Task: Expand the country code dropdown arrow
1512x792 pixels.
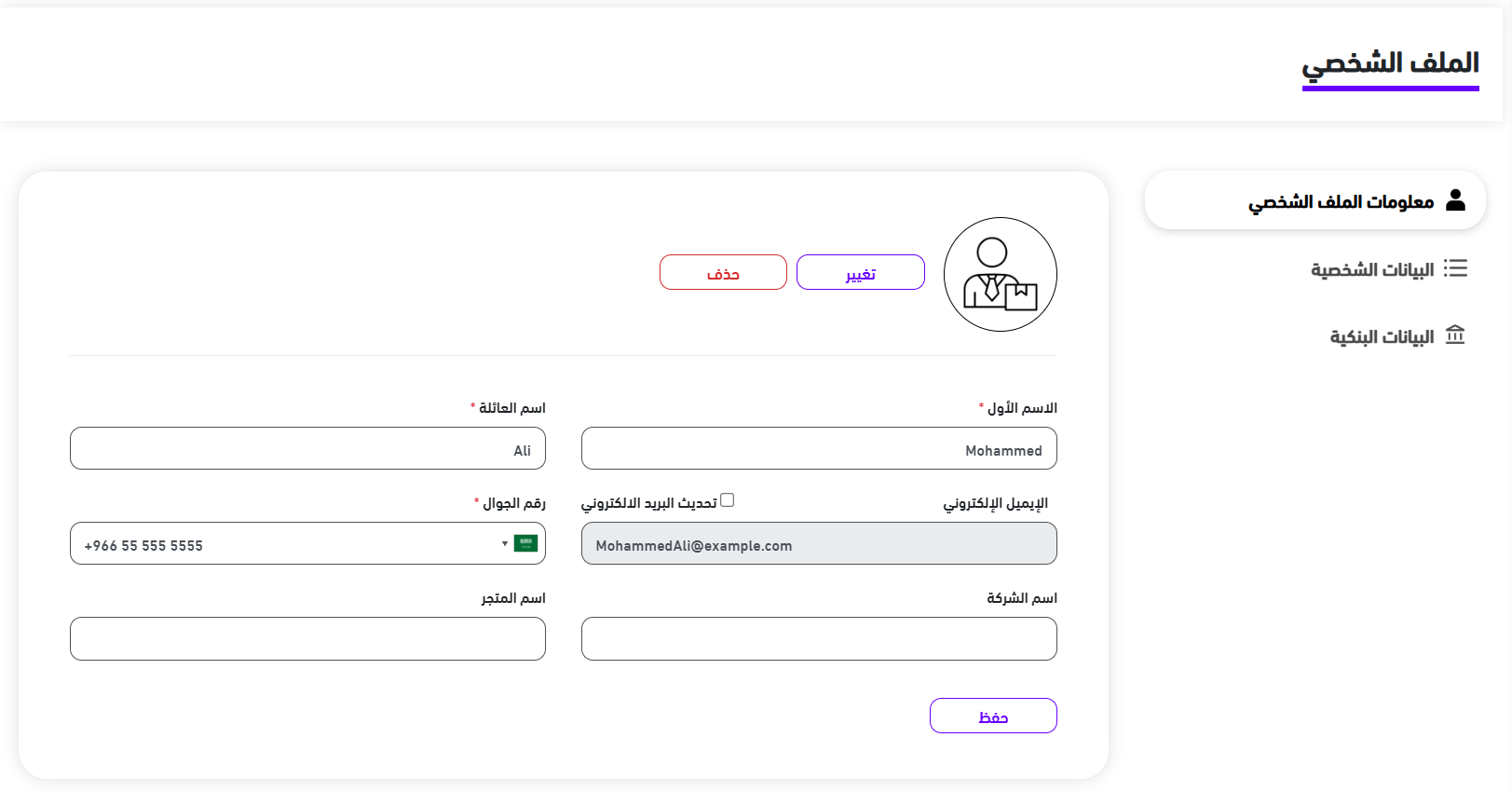Action: click(x=505, y=543)
